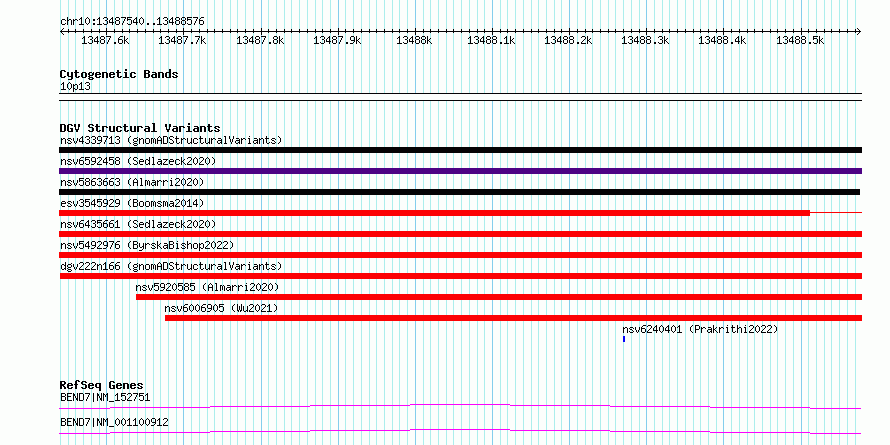Click the chr10:13487540..13488576 coordinates label
The width and height of the screenshot is (890, 445).
click(x=132, y=22)
